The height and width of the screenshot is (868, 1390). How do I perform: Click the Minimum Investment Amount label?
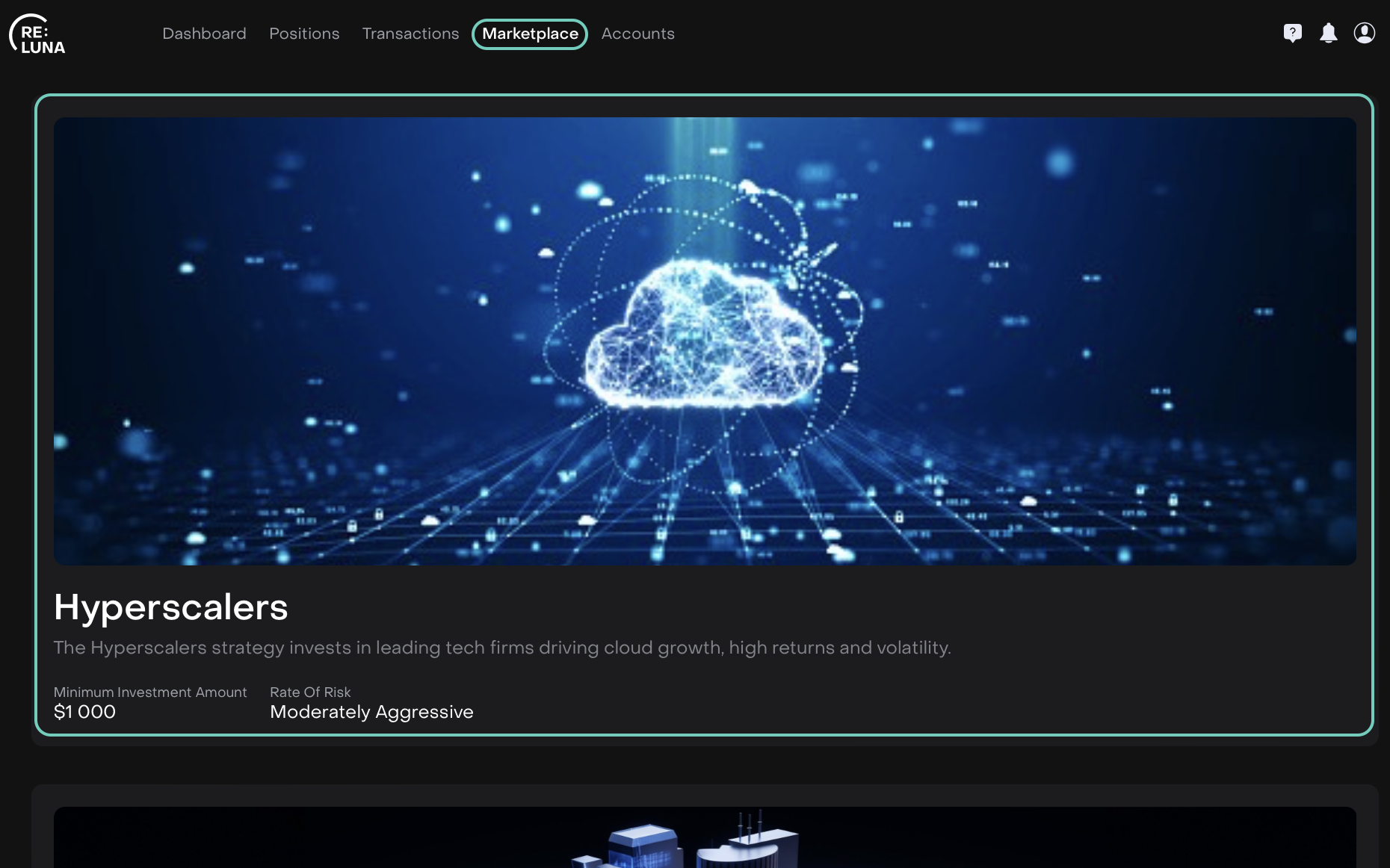coord(149,692)
